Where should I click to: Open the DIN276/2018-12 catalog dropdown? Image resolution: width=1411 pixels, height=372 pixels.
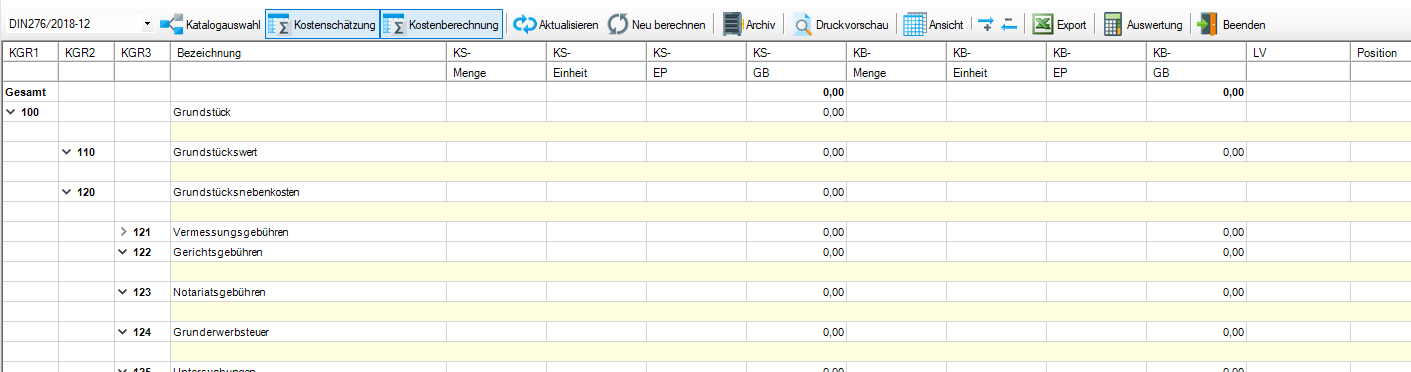coord(148,23)
